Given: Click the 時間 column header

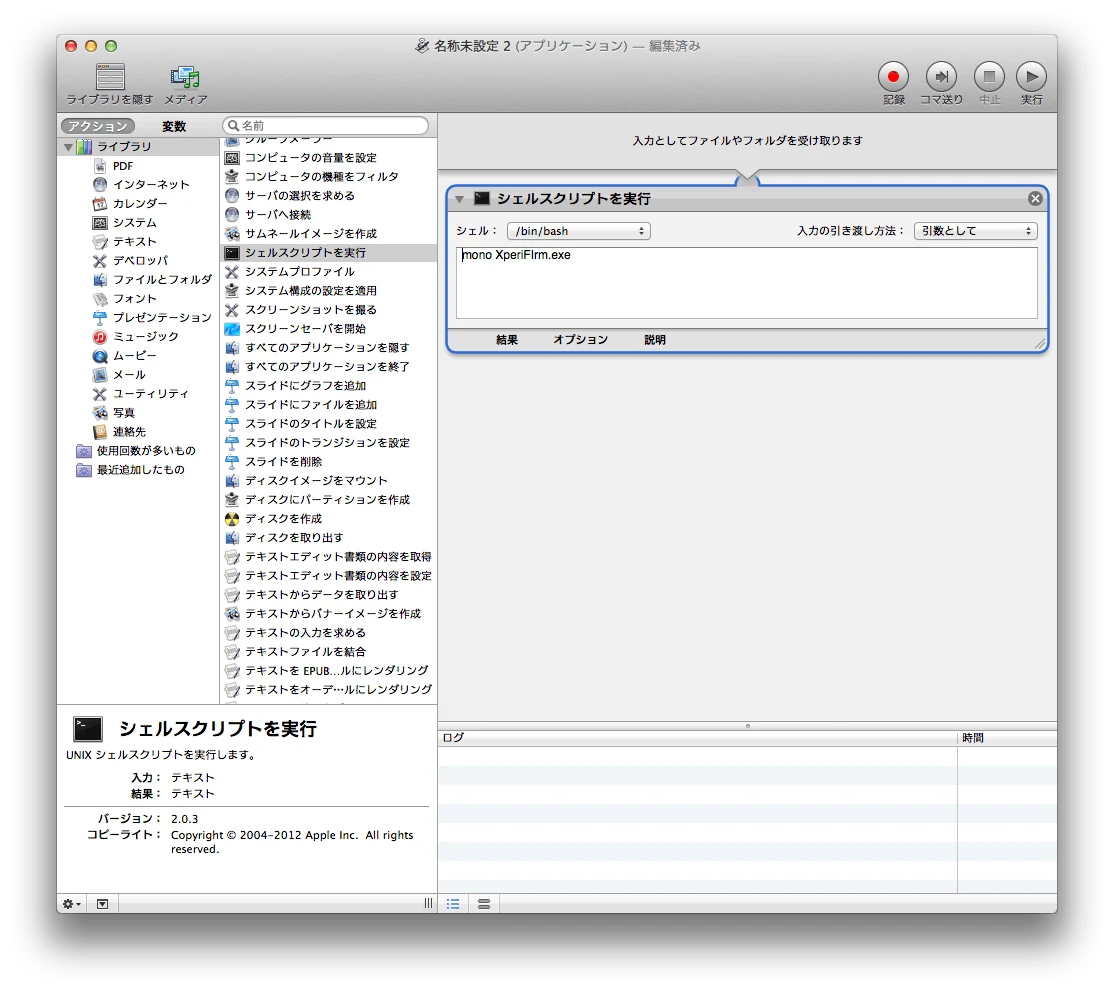Looking at the screenshot, I should click(1007, 738).
